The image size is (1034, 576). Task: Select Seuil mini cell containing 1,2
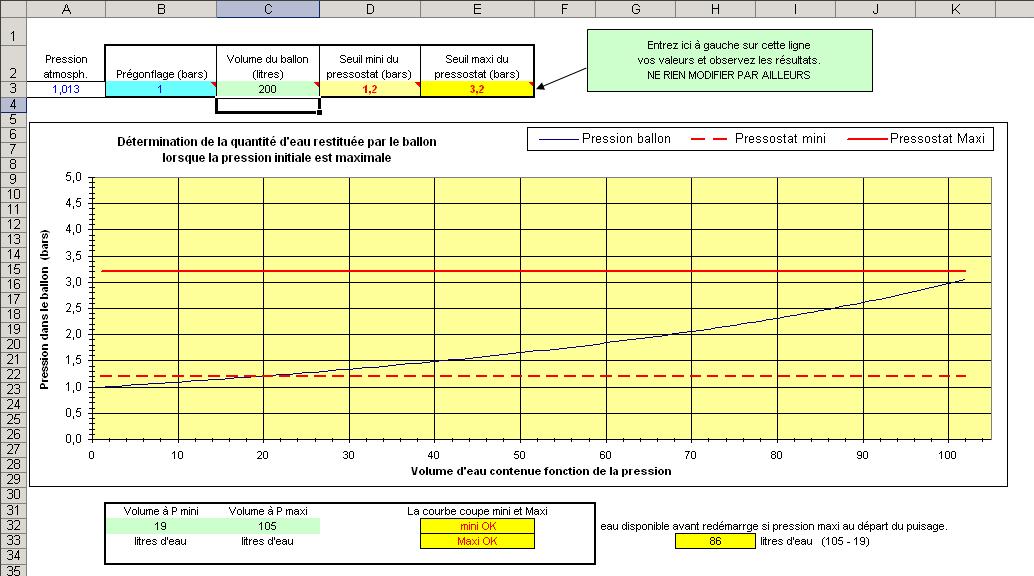(370, 89)
